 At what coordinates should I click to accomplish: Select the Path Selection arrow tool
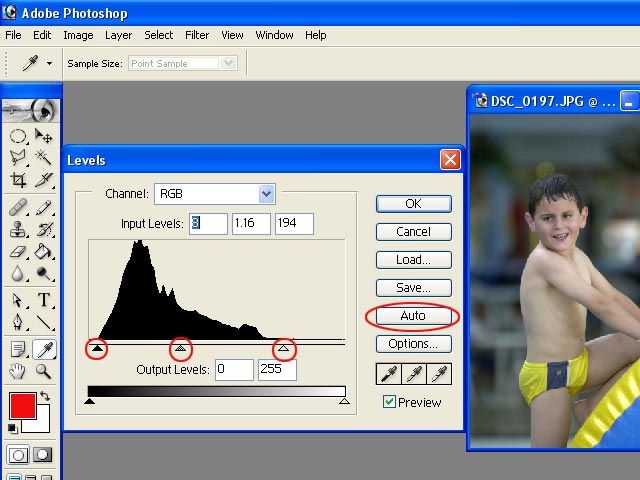click(18, 300)
